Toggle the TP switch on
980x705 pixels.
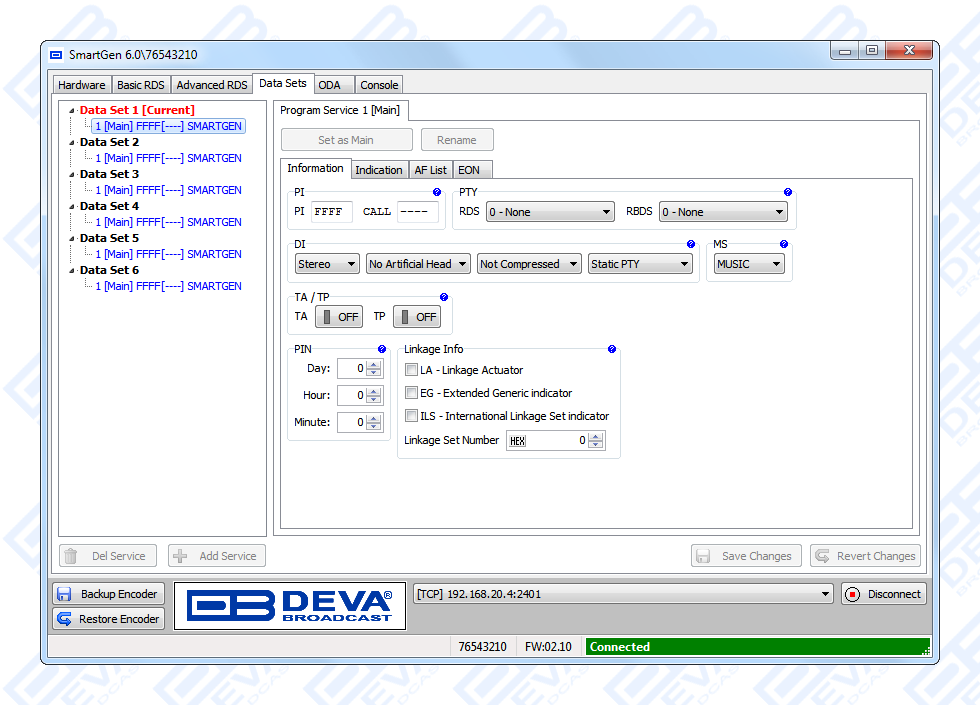click(x=417, y=317)
